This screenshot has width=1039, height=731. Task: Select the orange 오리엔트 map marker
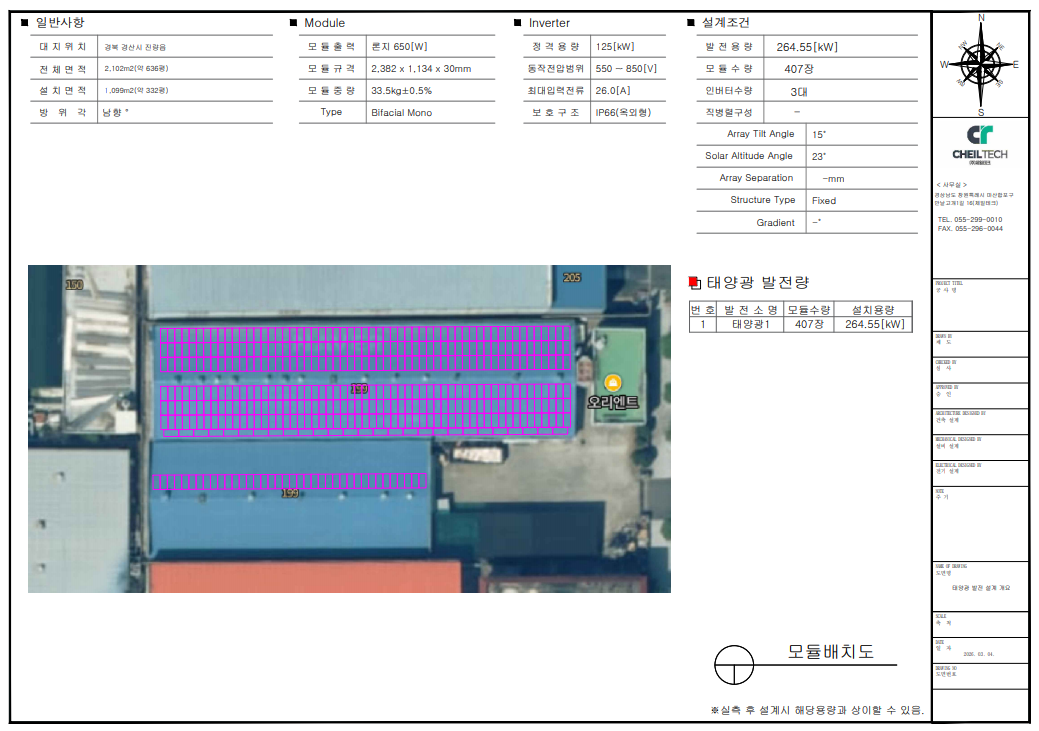(613, 383)
